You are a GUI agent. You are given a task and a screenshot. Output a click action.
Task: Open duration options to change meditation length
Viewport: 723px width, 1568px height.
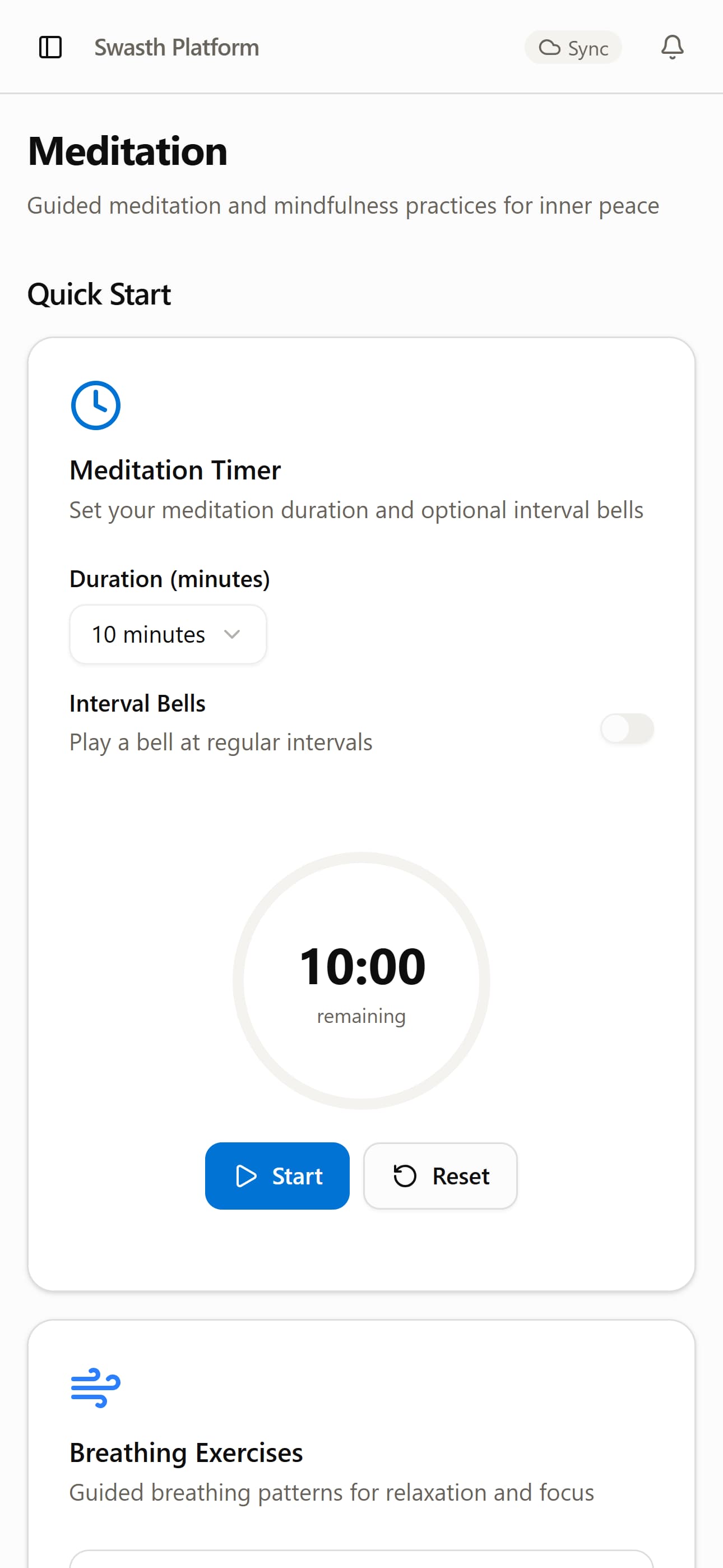tap(168, 634)
